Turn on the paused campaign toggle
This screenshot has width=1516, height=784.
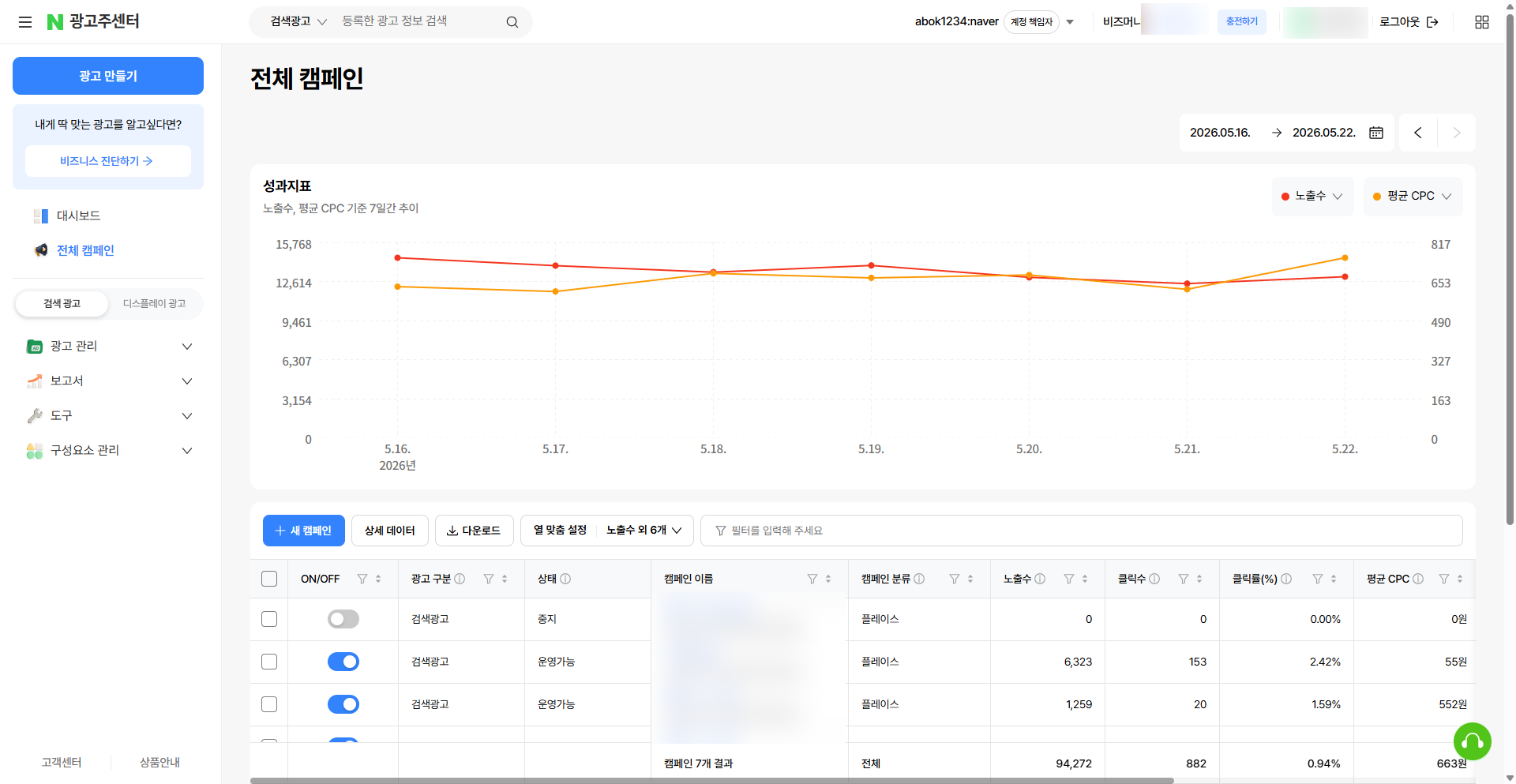[x=343, y=619]
